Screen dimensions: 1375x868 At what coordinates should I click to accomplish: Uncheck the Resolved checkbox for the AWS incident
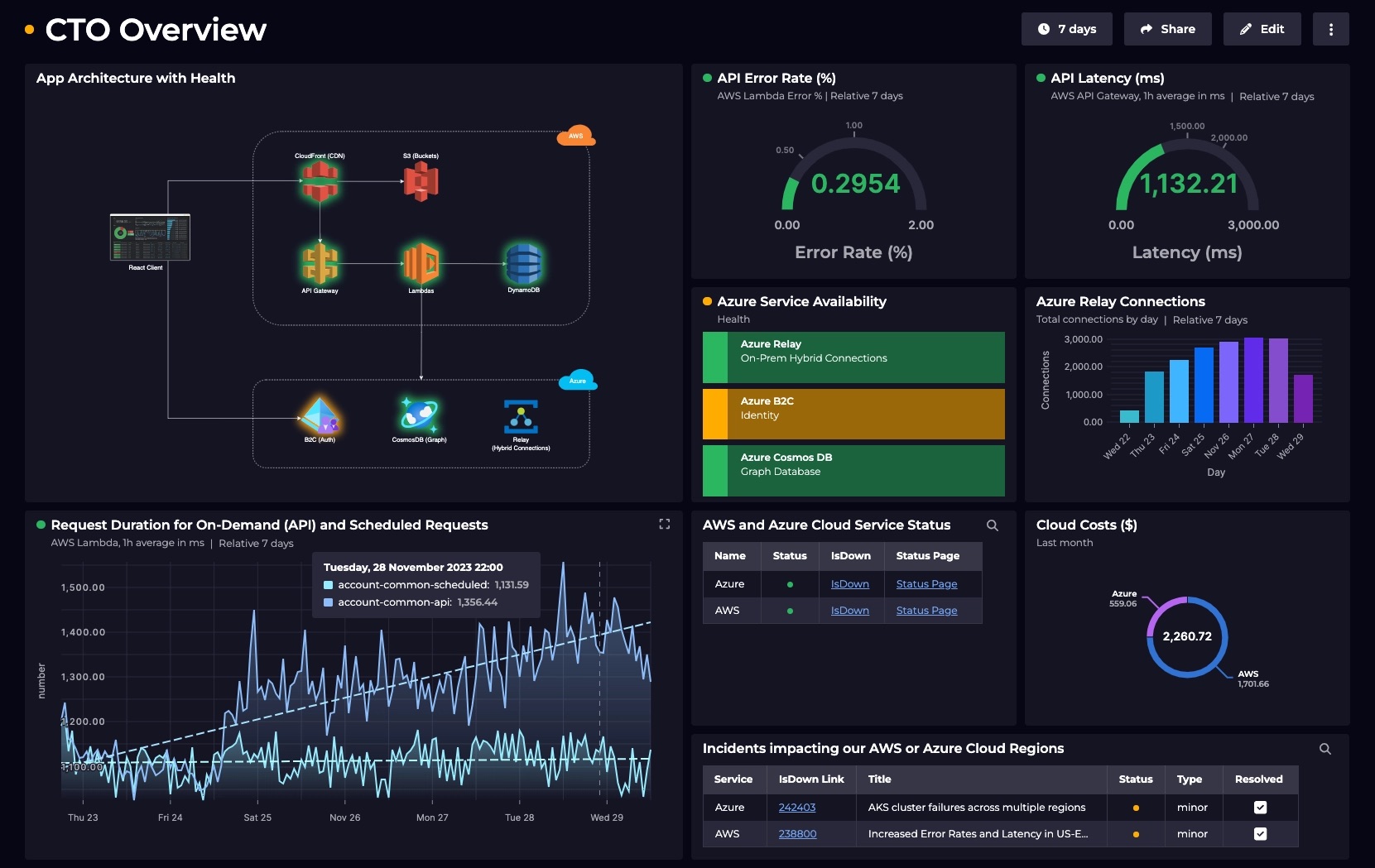point(1261,834)
